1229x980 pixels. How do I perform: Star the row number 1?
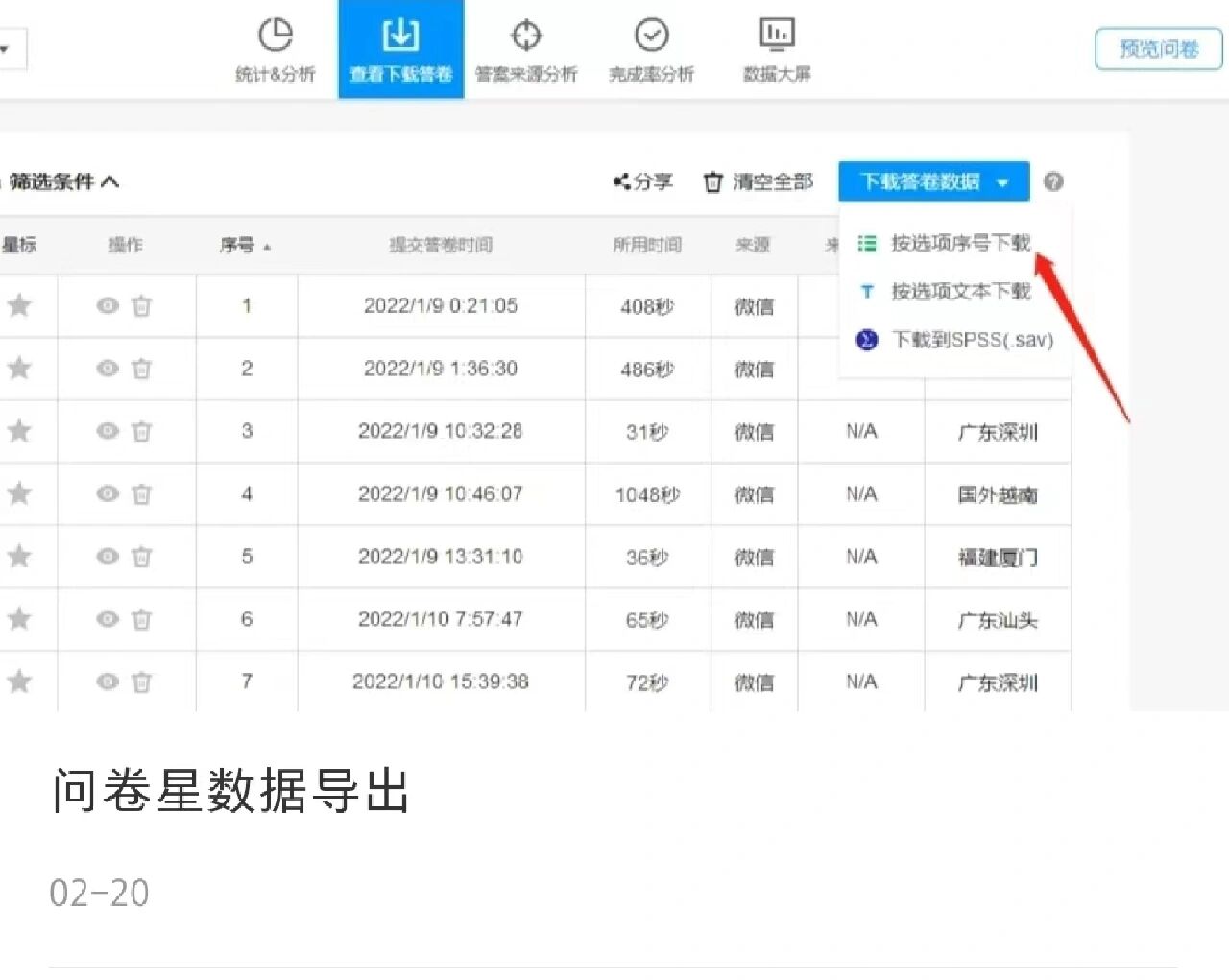pyautogui.click(x=19, y=305)
